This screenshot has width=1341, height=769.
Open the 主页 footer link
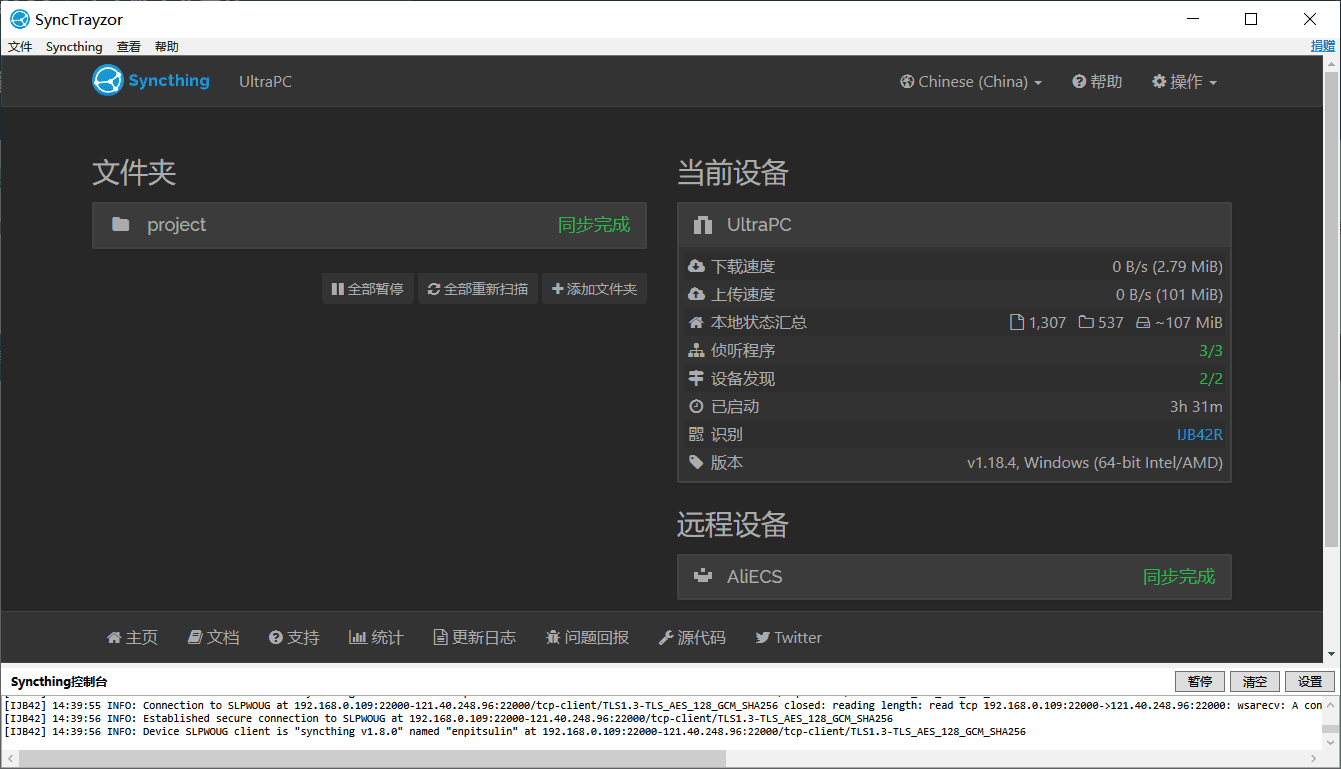(132, 638)
